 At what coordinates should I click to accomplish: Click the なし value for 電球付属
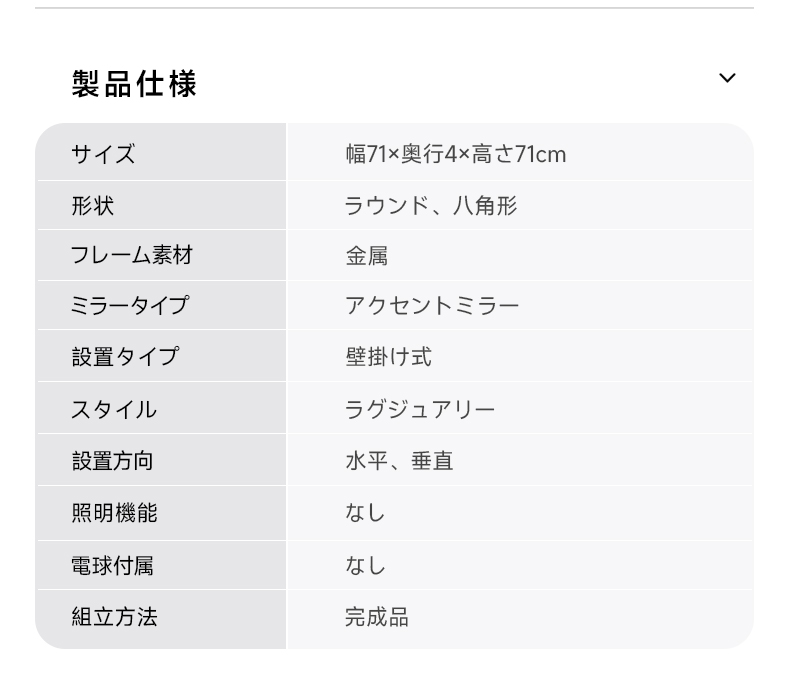coord(365,565)
